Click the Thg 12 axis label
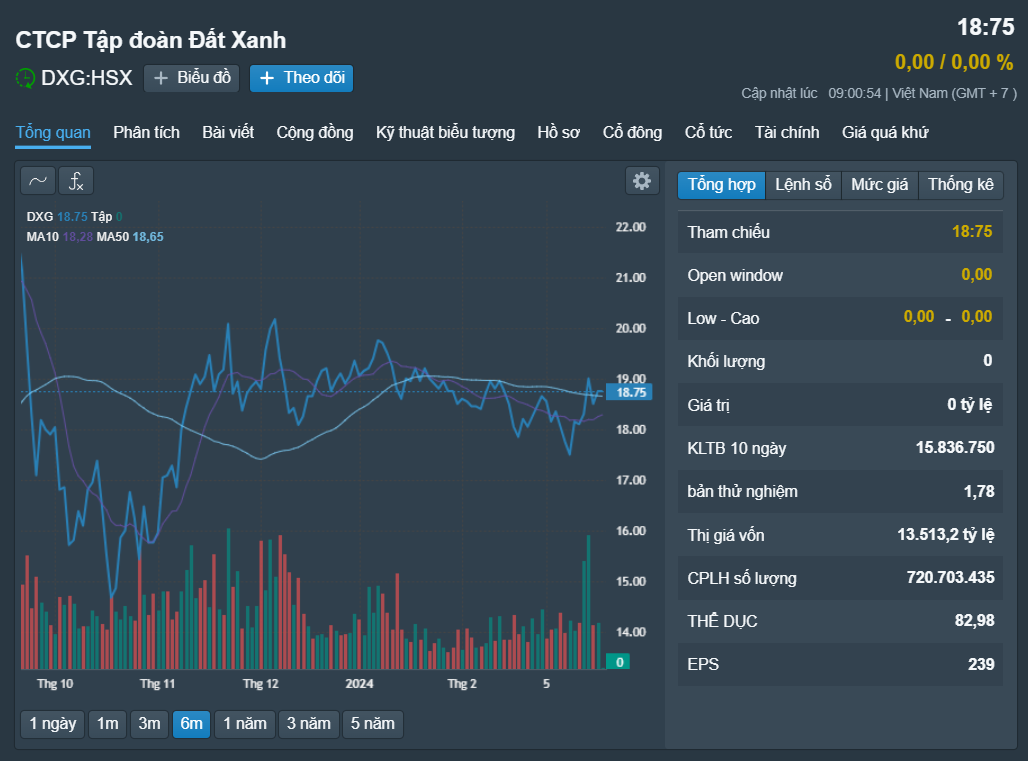Viewport: 1028px width, 761px height. point(261,684)
